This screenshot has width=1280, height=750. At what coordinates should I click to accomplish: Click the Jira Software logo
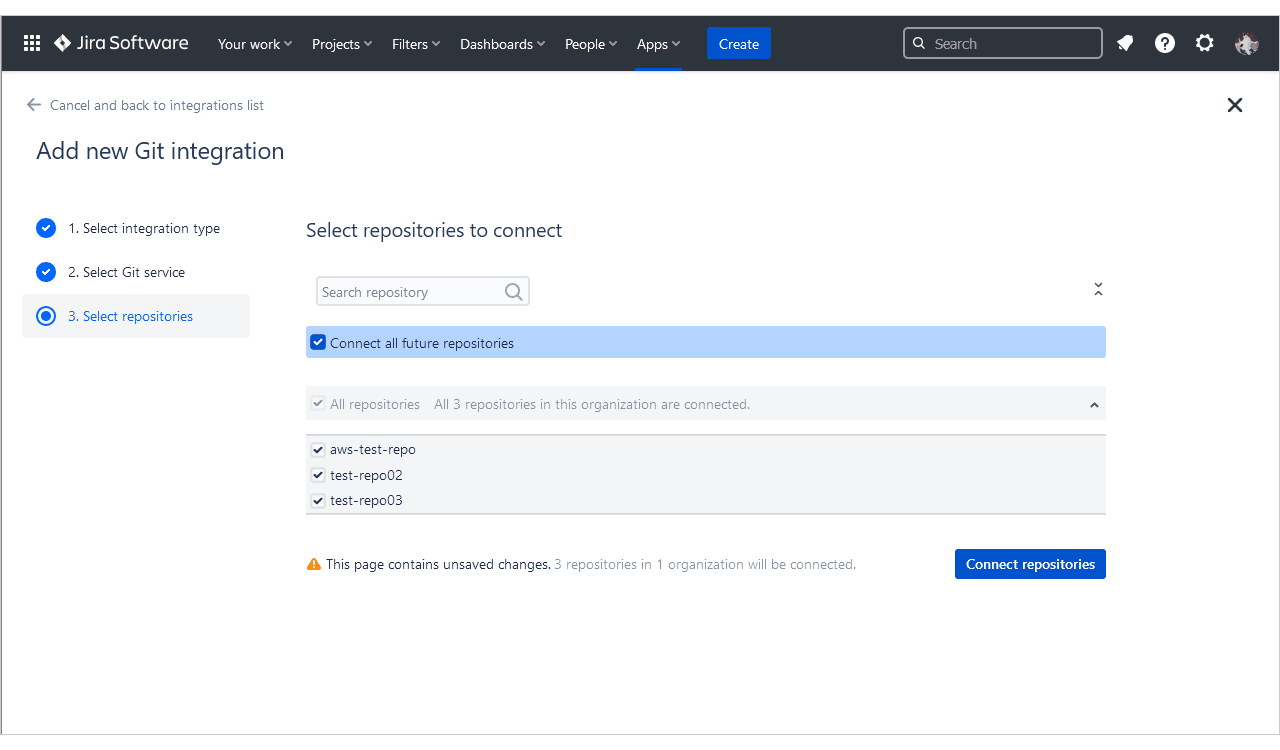[x=121, y=43]
